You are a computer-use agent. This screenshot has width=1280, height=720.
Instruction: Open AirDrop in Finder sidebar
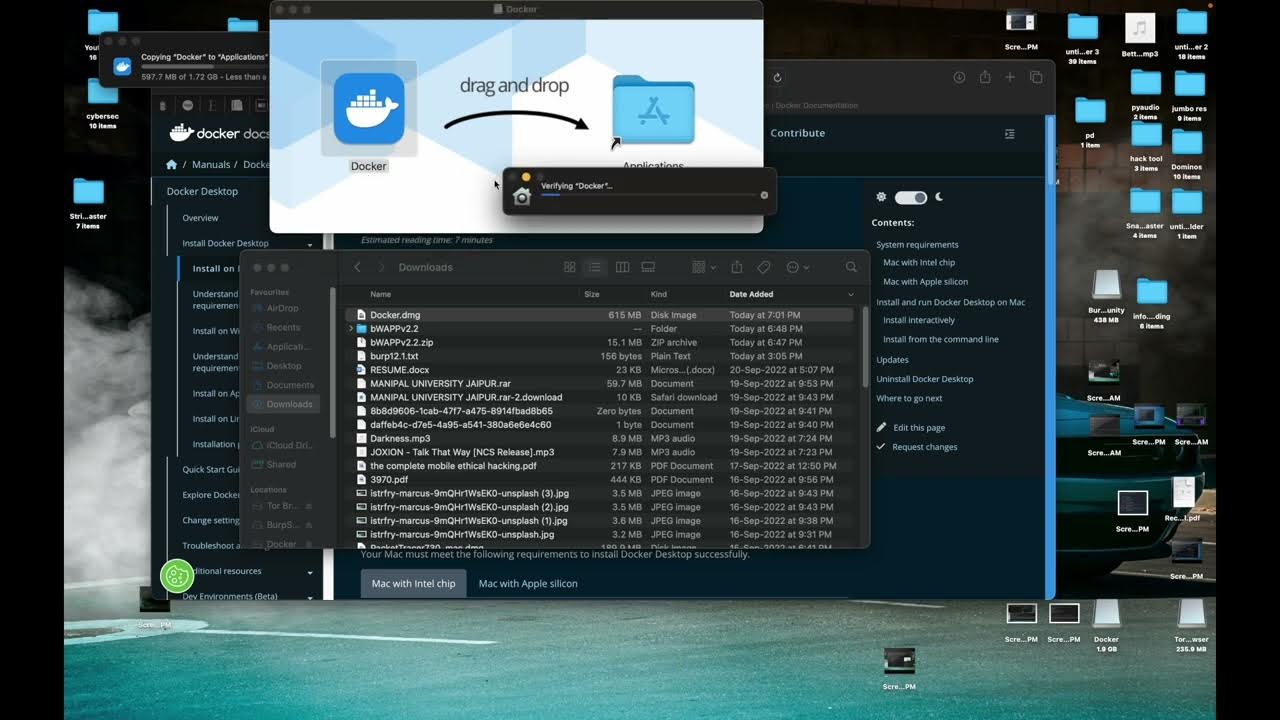282,308
